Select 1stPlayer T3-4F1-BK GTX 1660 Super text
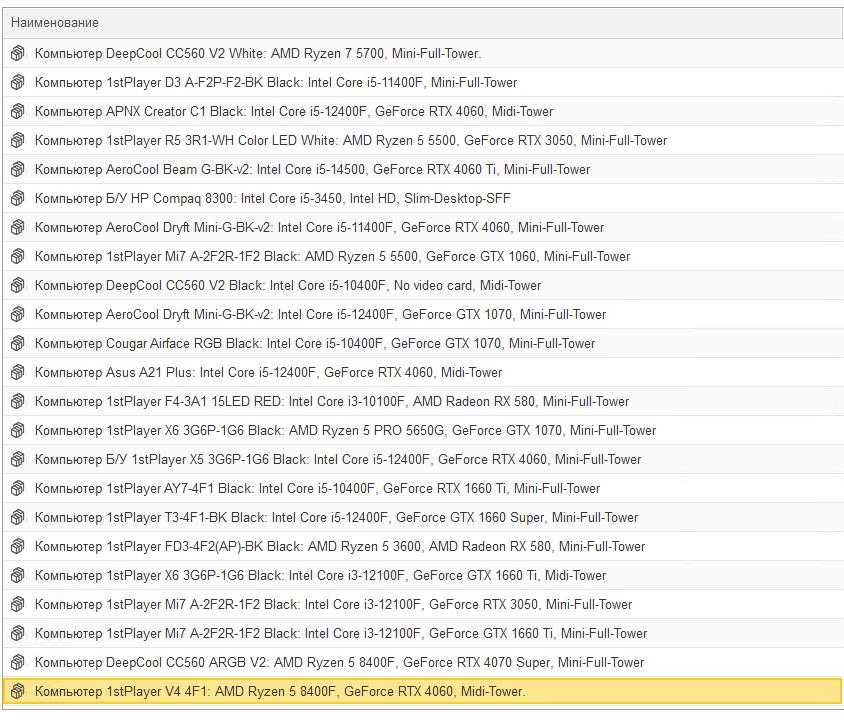Screen dimensions: 844x721 coord(336,518)
